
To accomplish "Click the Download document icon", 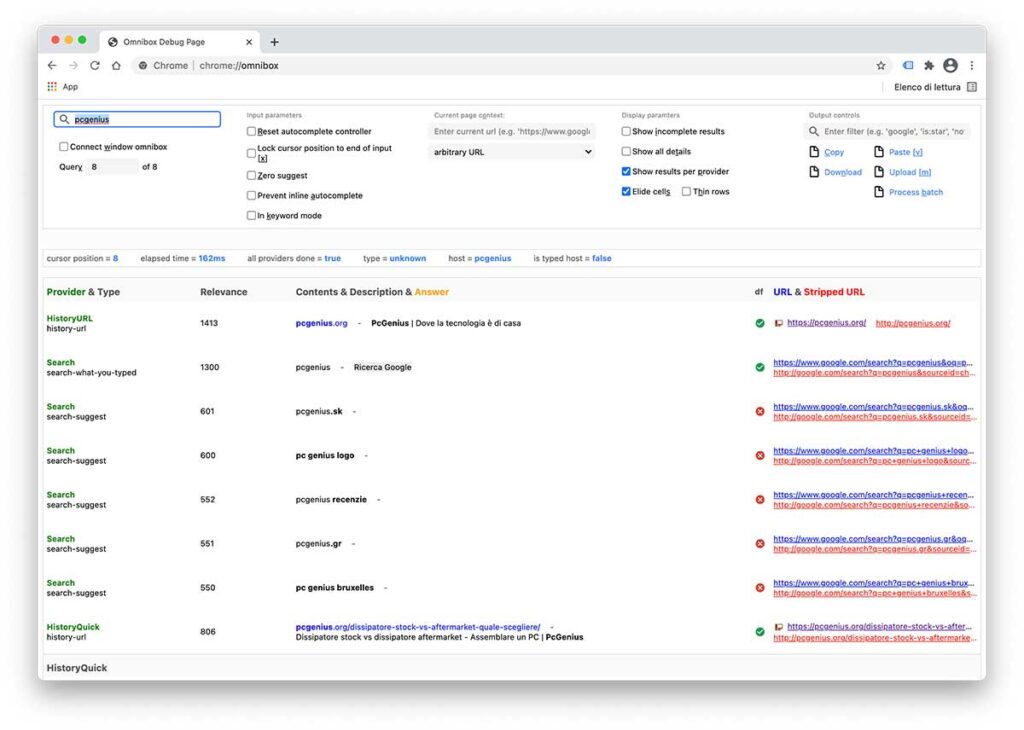I will point(814,172).
